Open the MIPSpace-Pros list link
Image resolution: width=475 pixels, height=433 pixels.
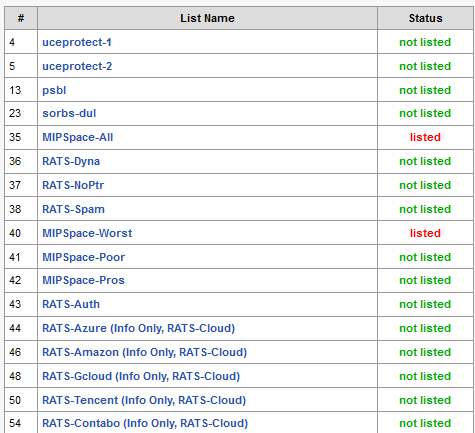[83, 280]
